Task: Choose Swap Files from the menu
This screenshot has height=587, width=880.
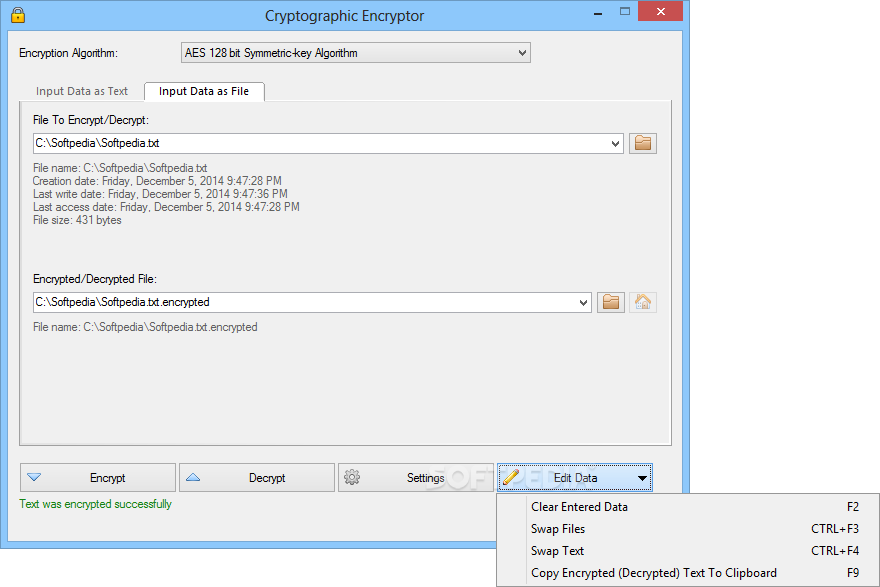Action: [688, 529]
